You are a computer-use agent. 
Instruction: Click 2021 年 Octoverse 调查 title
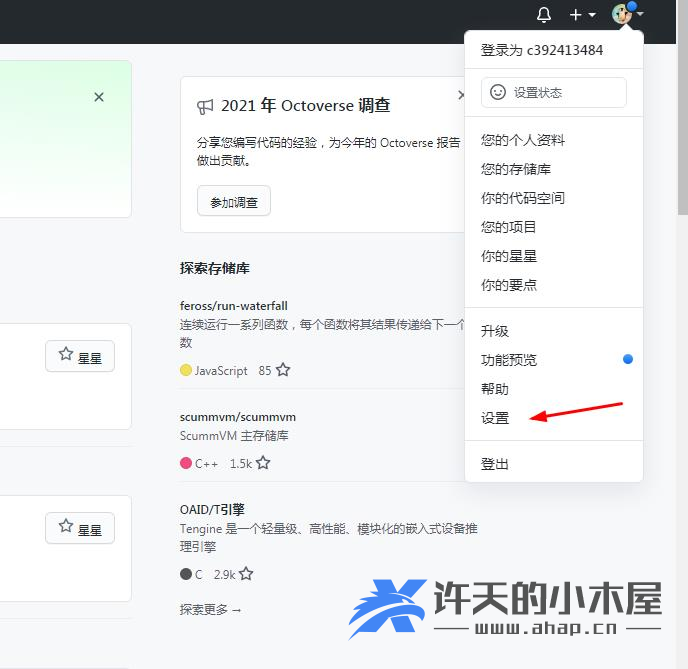[x=305, y=106]
